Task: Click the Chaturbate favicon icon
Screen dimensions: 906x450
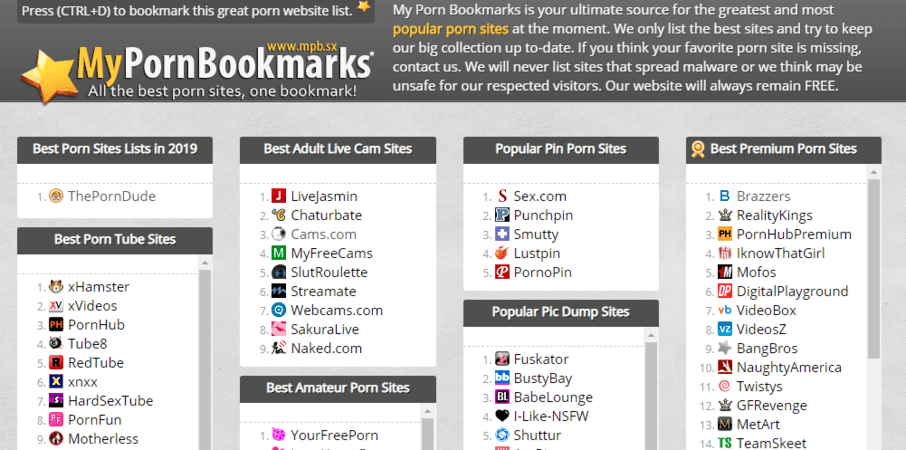Action: point(279,215)
